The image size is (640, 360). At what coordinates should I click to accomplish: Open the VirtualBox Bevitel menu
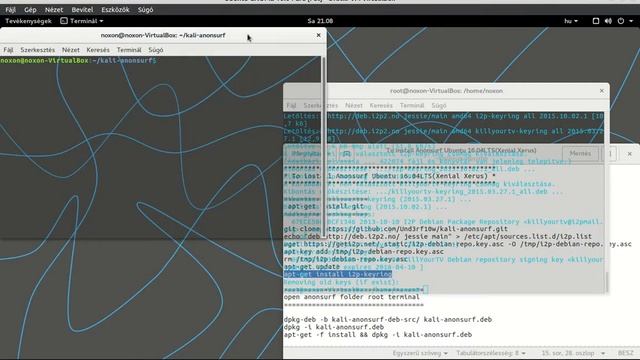click(x=82, y=9)
